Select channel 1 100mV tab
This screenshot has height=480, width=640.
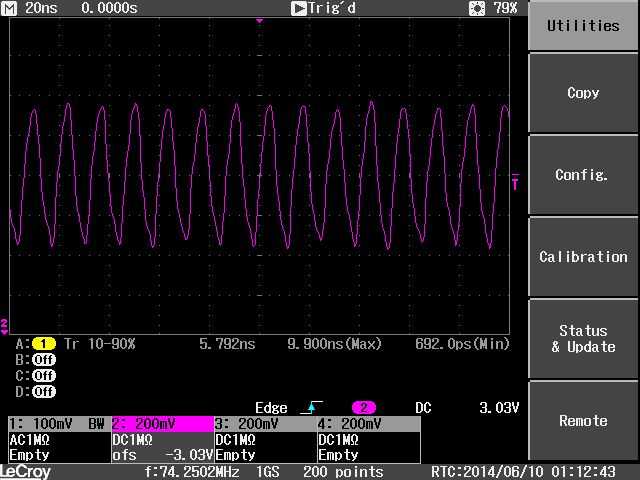pos(60,424)
